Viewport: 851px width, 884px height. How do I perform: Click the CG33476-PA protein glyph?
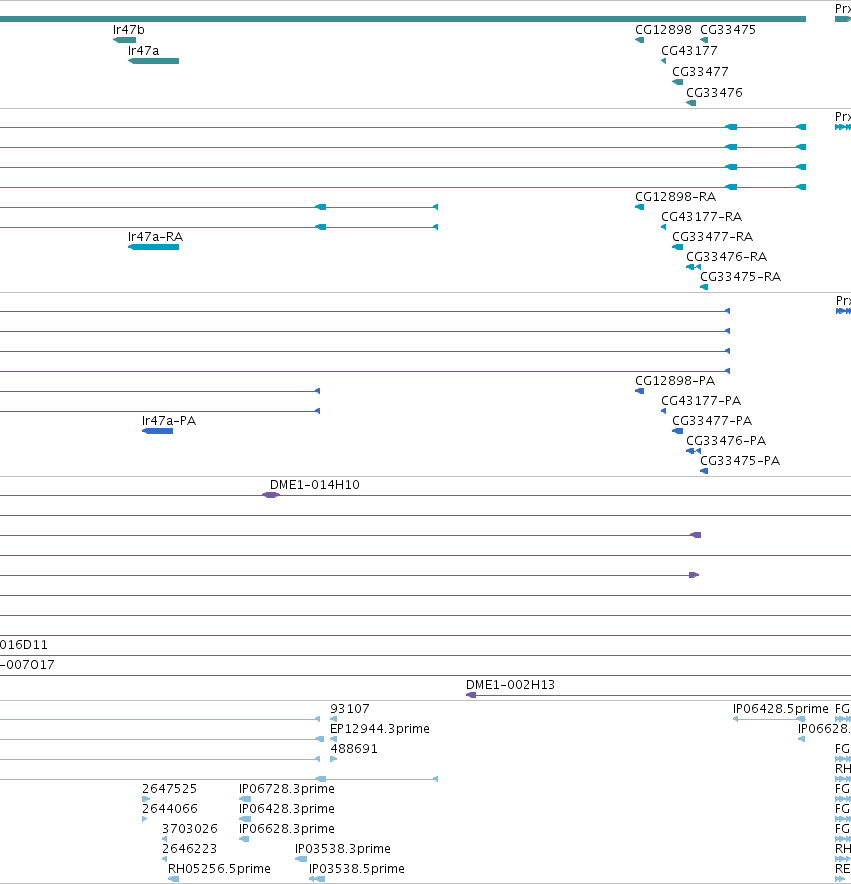(x=694, y=451)
